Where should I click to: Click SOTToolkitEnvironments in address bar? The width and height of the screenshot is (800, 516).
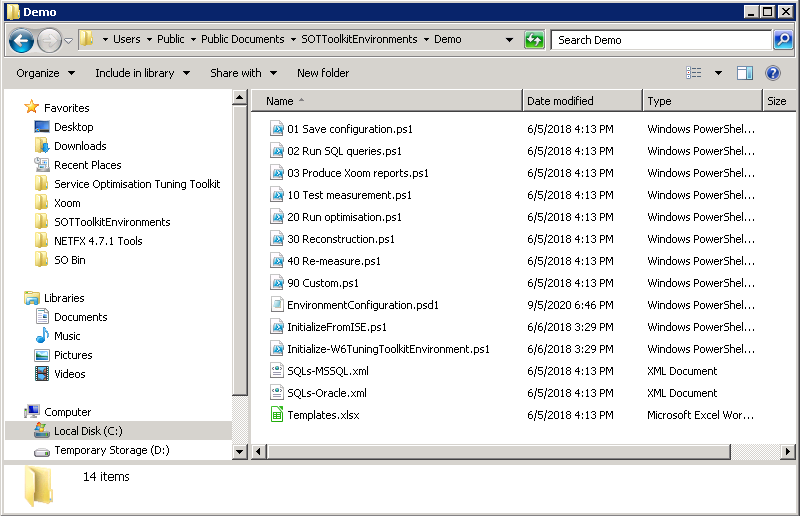click(359, 39)
